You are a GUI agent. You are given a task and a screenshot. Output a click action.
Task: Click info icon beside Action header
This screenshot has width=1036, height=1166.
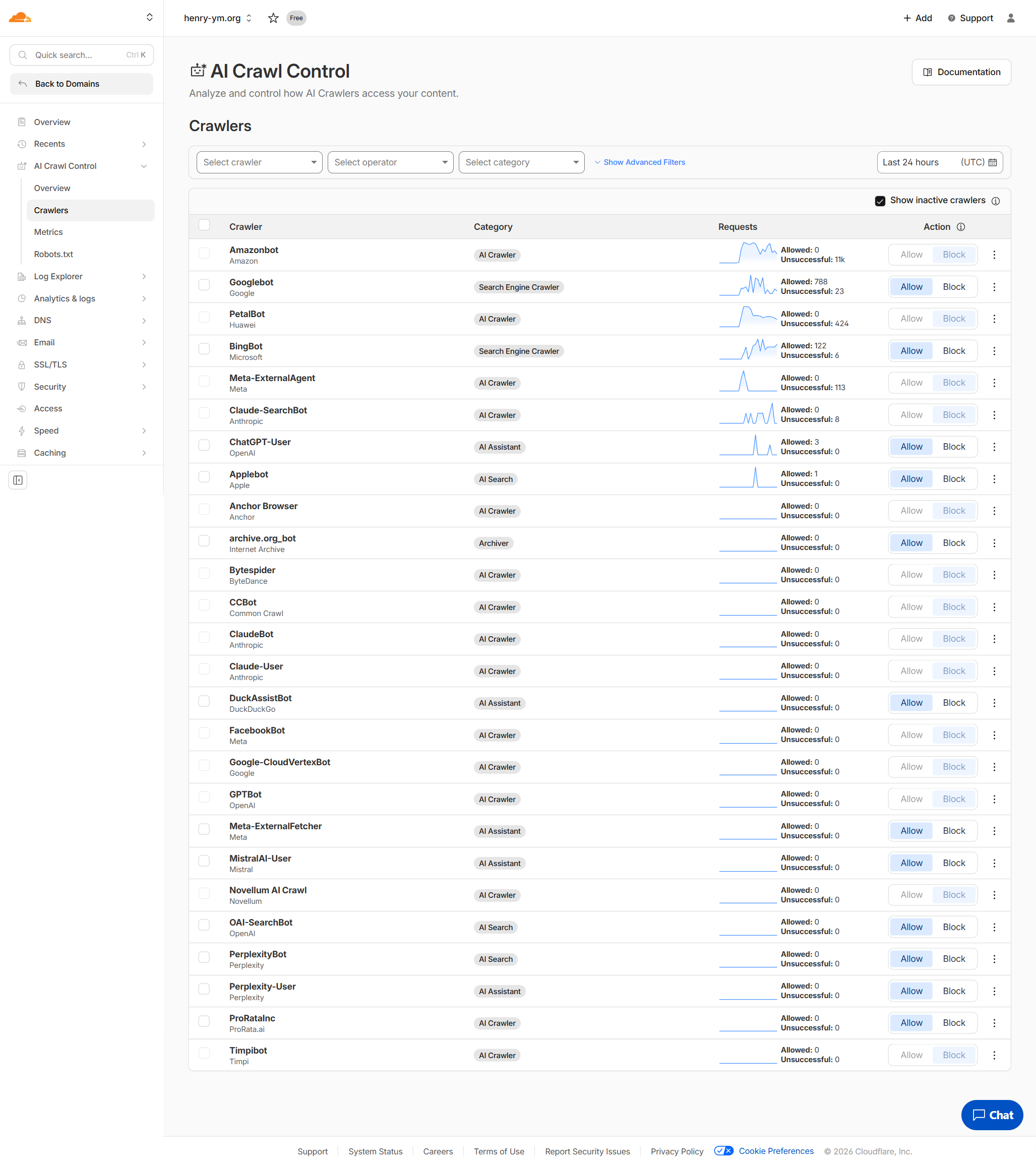[x=961, y=227]
